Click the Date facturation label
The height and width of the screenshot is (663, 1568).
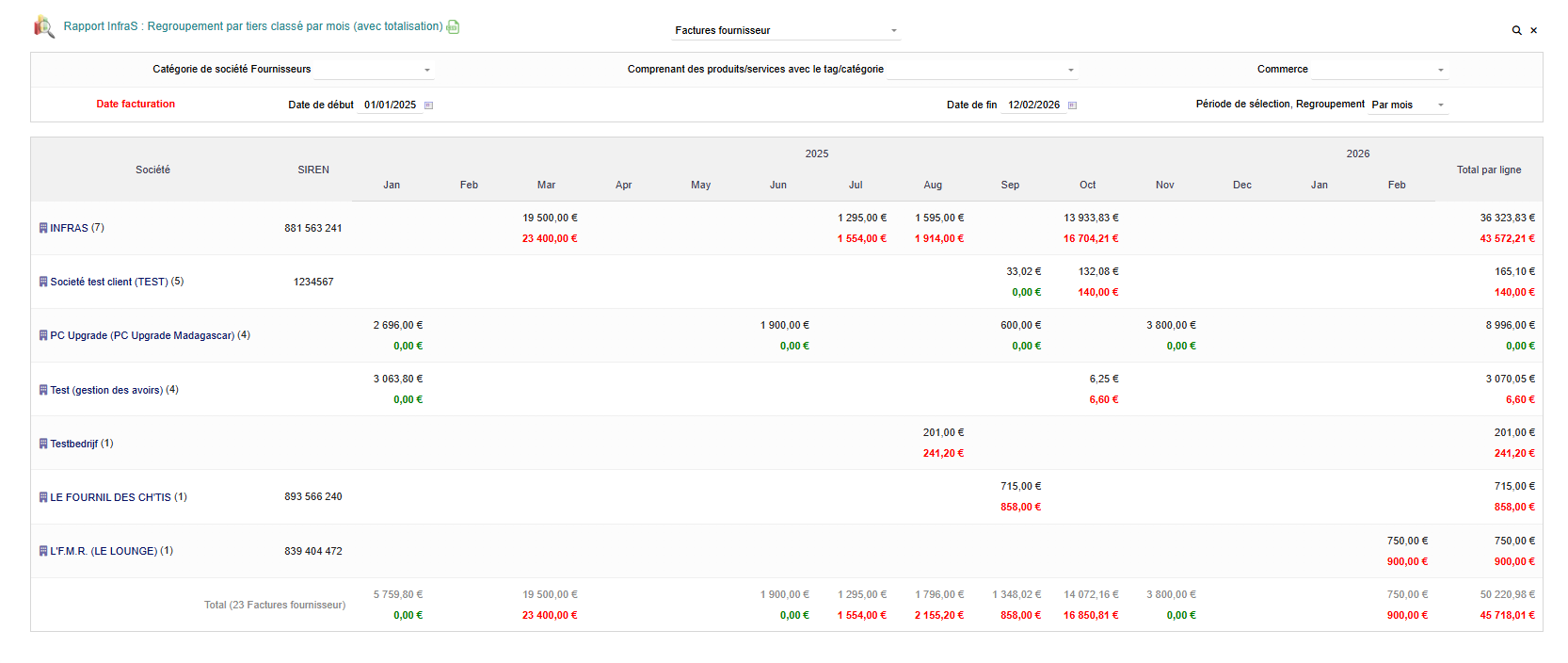[x=136, y=105]
